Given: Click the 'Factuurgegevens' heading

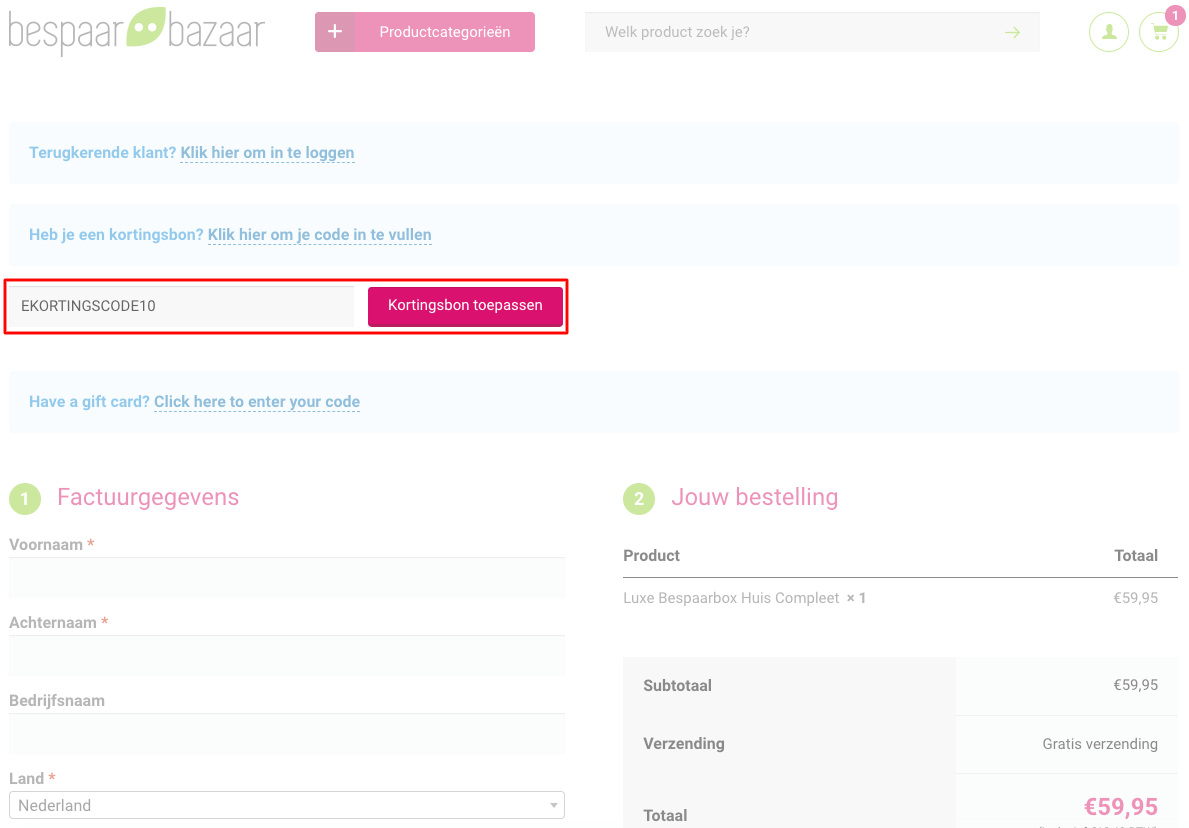Looking at the screenshot, I should coord(148,497).
